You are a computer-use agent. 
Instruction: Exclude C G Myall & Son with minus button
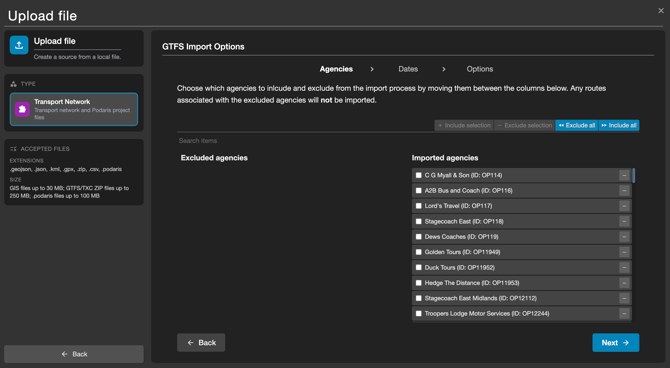pos(624,175)
